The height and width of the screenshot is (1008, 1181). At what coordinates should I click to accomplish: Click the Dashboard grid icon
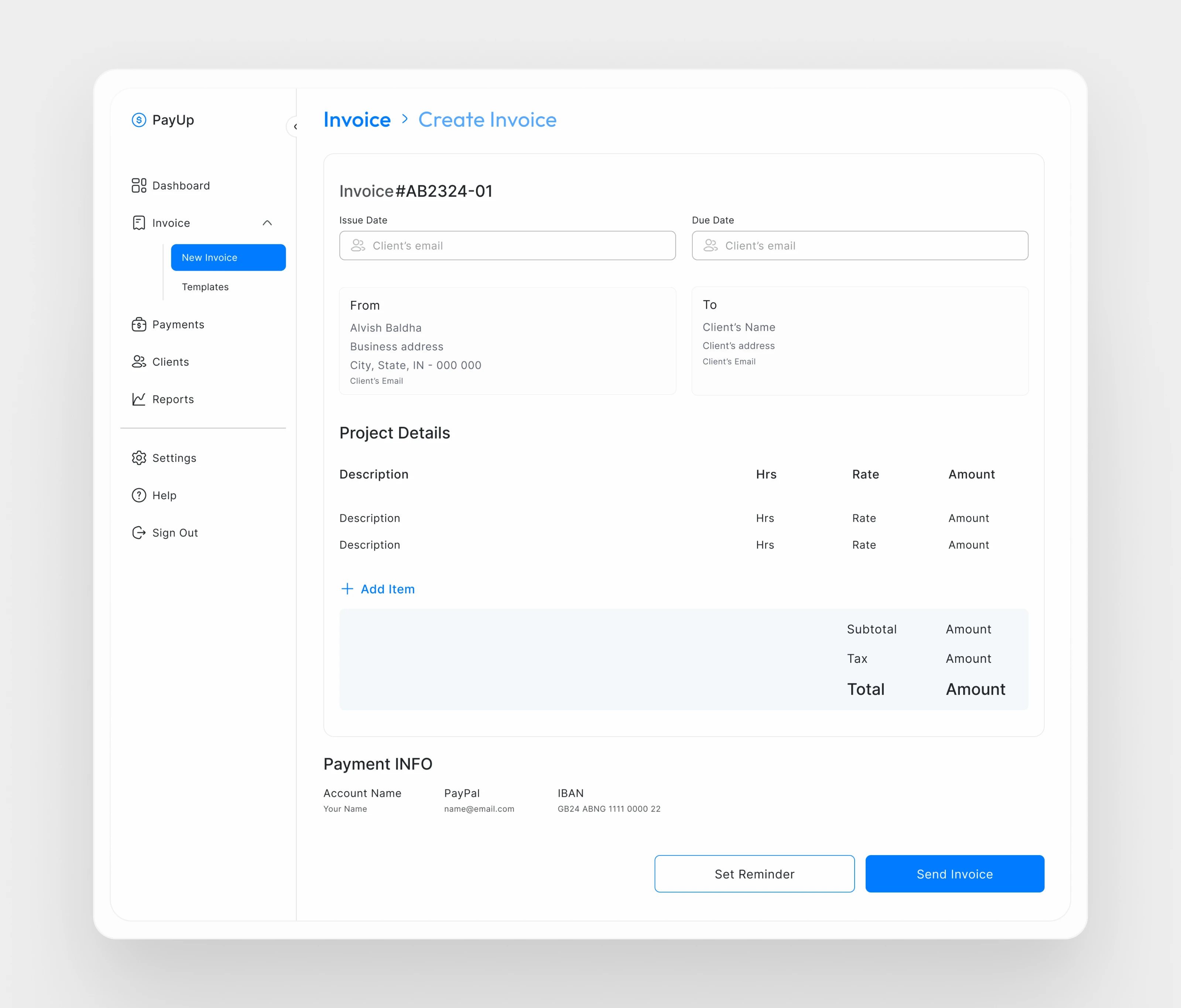pos(138,185)
